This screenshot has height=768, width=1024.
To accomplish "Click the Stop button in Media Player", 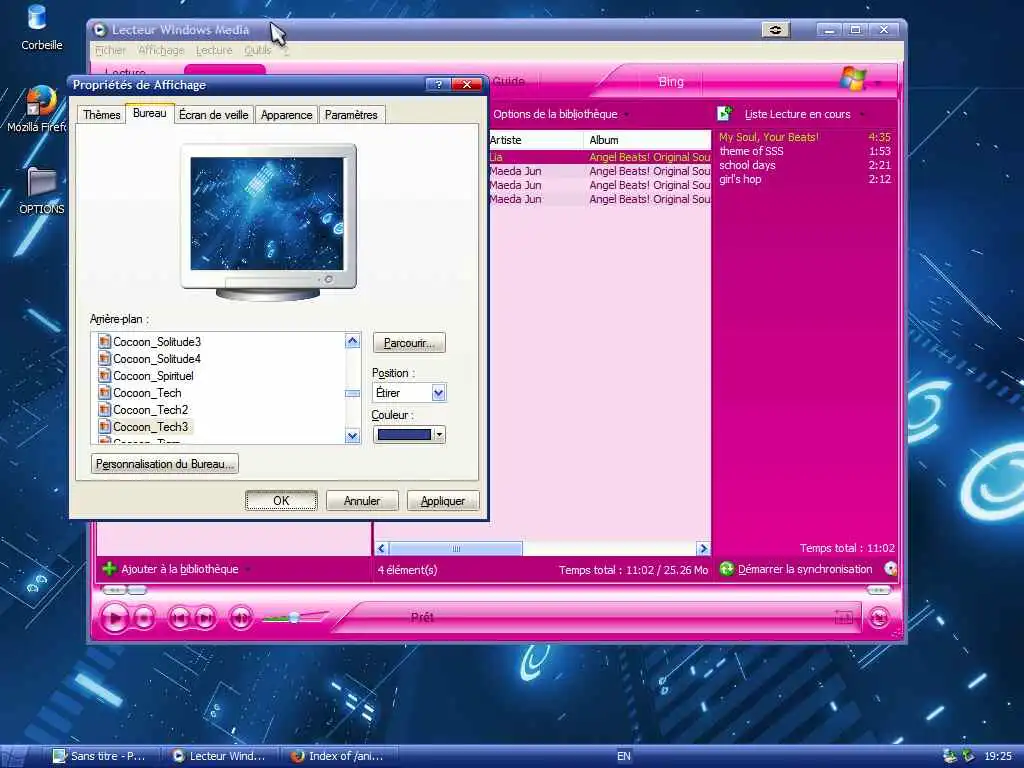I will coord(144,617).
